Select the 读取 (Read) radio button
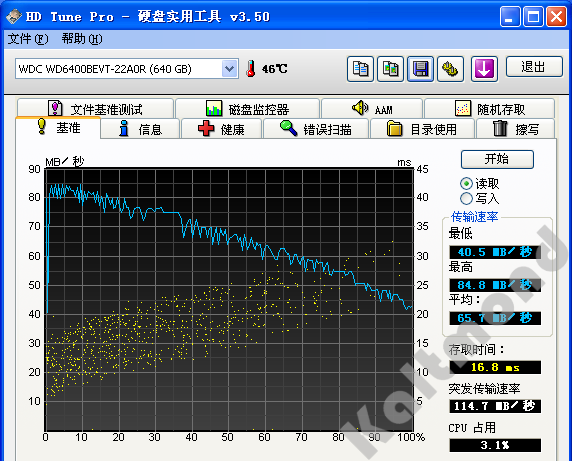The height and width of the screenshot is (461, 572). coord(466,183)
